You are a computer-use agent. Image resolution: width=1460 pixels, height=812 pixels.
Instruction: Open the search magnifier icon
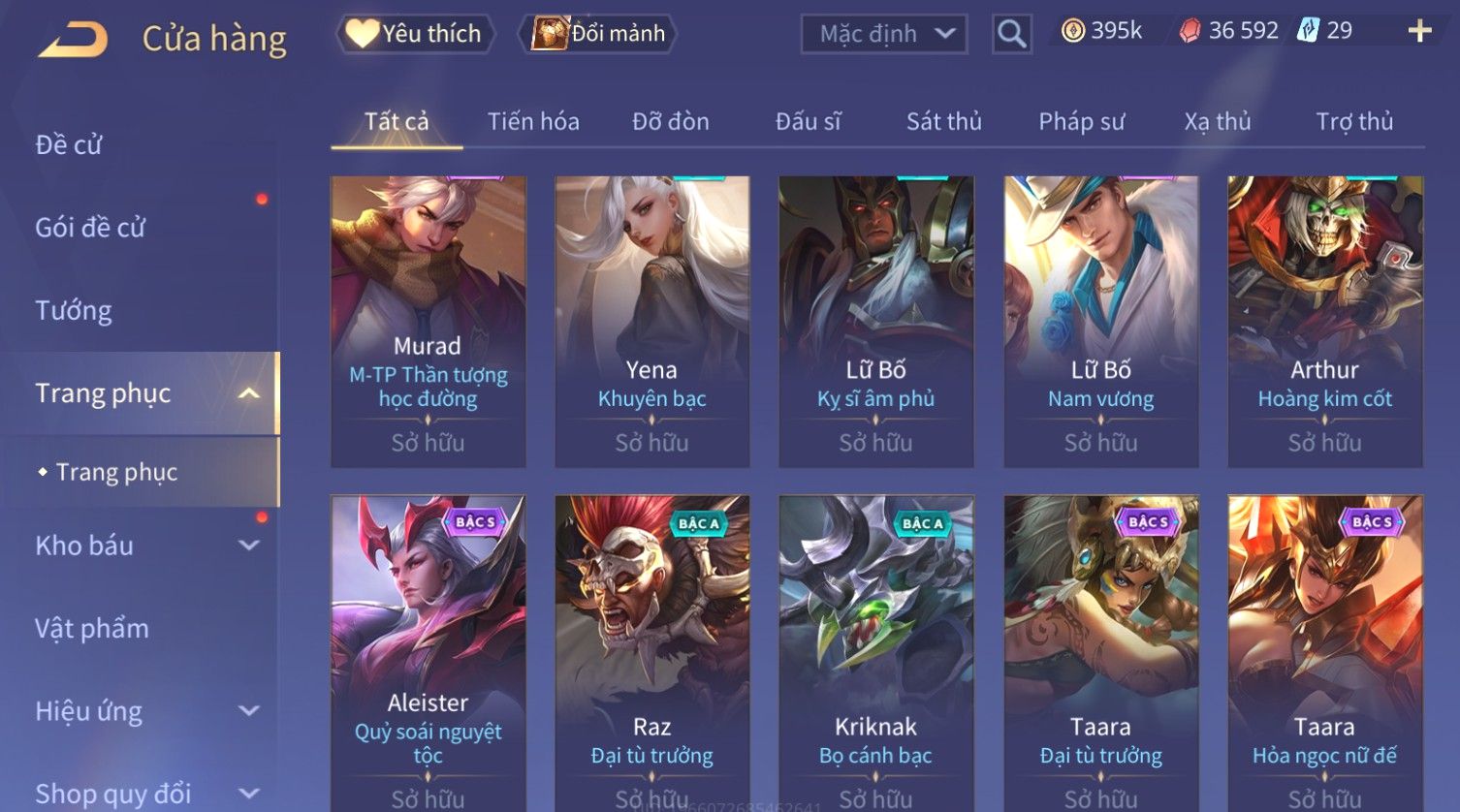click(1011, 34)
